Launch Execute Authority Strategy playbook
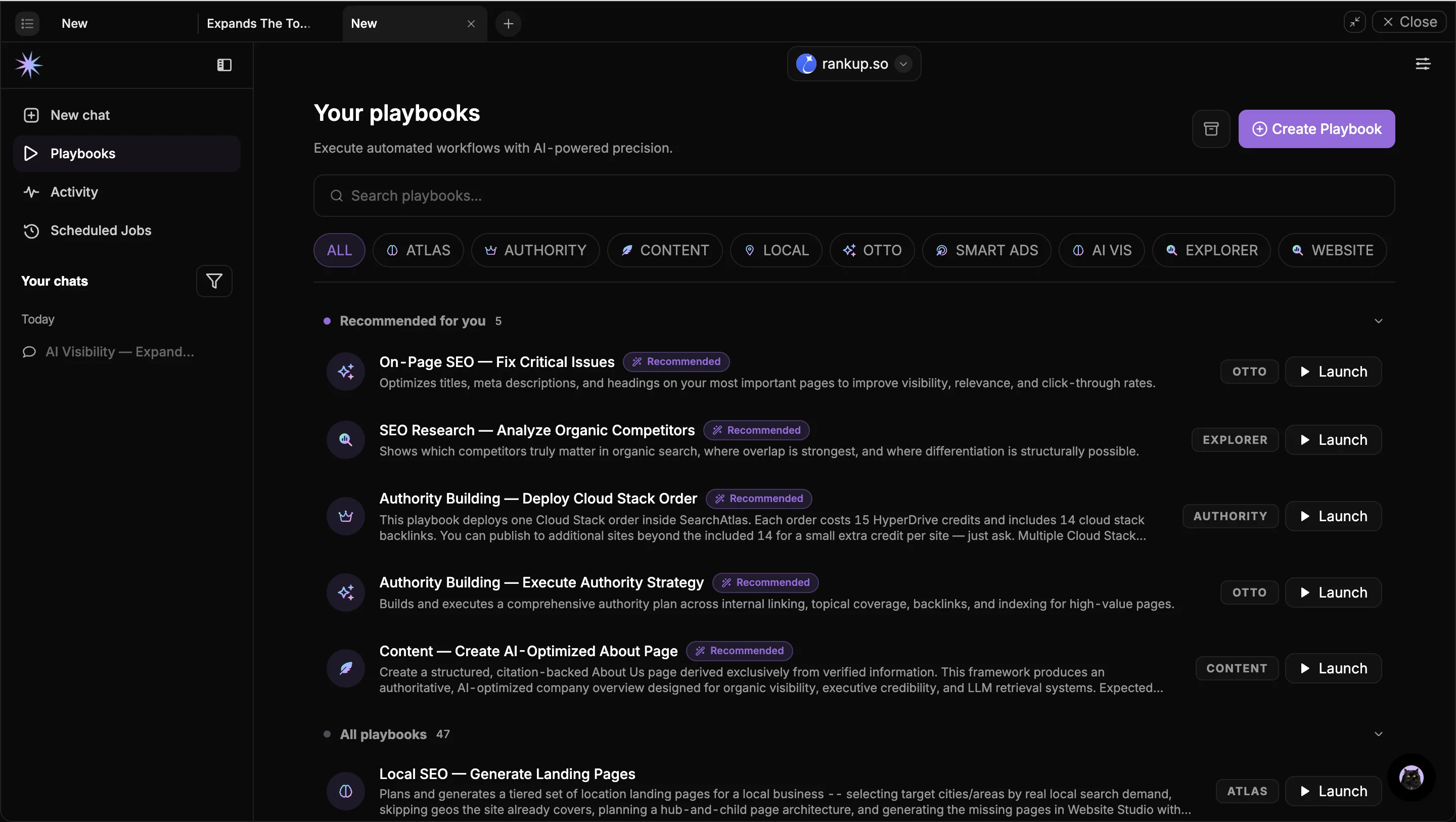1456x822 pixels. (1333, 592)
